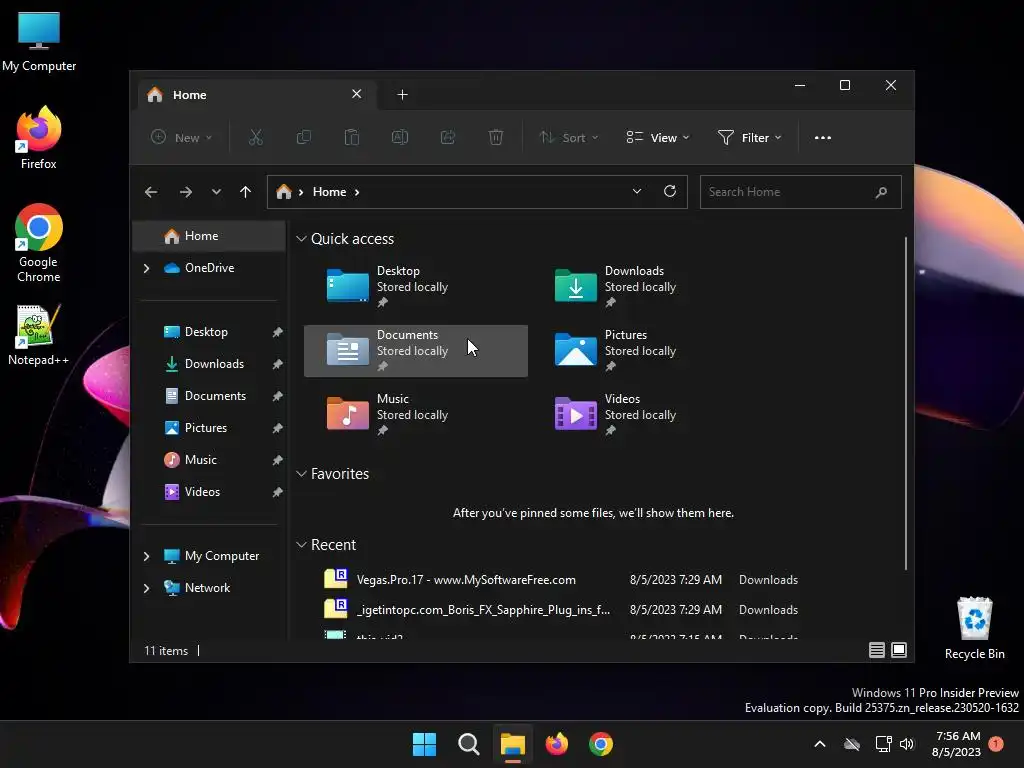1024x768 pixels.
Task: Open volume control in system tray
Action: 906,744
